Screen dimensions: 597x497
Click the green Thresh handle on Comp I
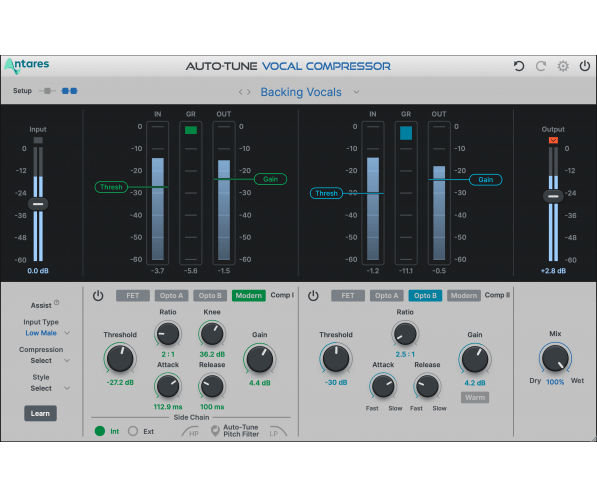[111, 187]
